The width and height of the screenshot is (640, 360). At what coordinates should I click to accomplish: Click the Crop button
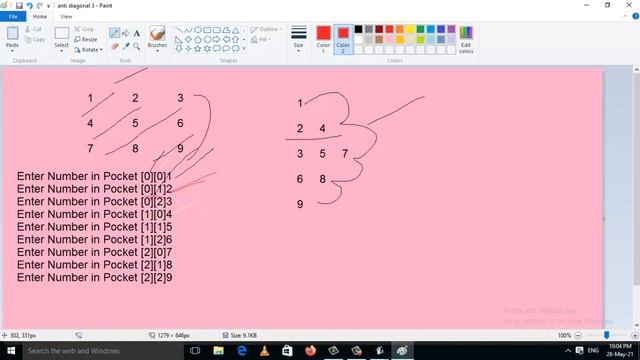tap(84, 29)
